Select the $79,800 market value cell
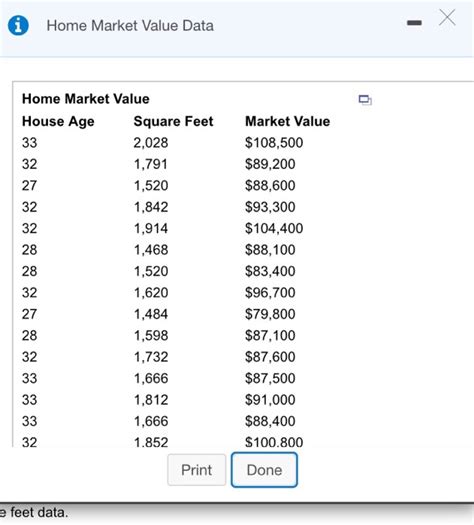Image resolution: width=474 pixels, height=525 pixels. [270, 314]
